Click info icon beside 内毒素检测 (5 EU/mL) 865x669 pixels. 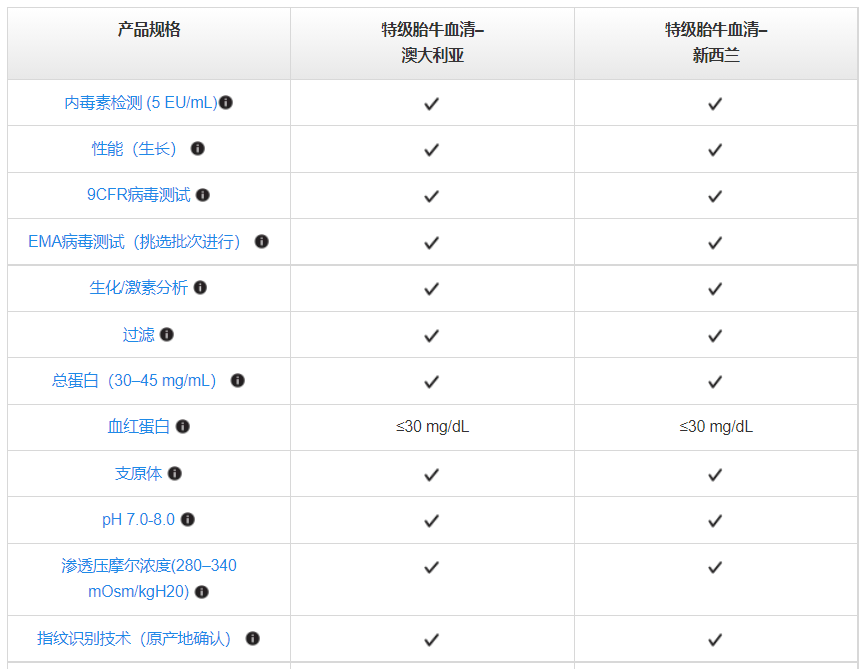click(x=226, y=103)
